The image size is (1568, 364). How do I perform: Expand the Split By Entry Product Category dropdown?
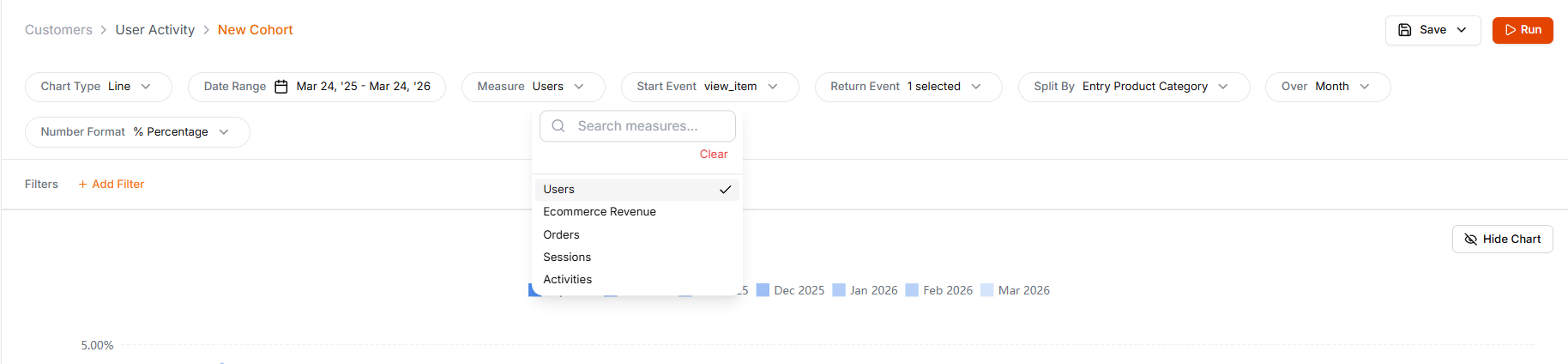pos(1134,87)
